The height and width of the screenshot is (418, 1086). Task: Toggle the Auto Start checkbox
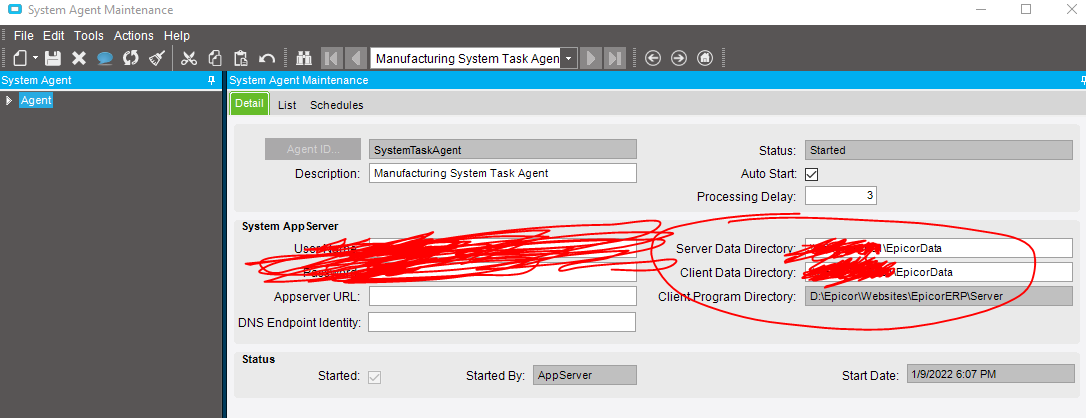pyautogui.click(x=812, y=174)
